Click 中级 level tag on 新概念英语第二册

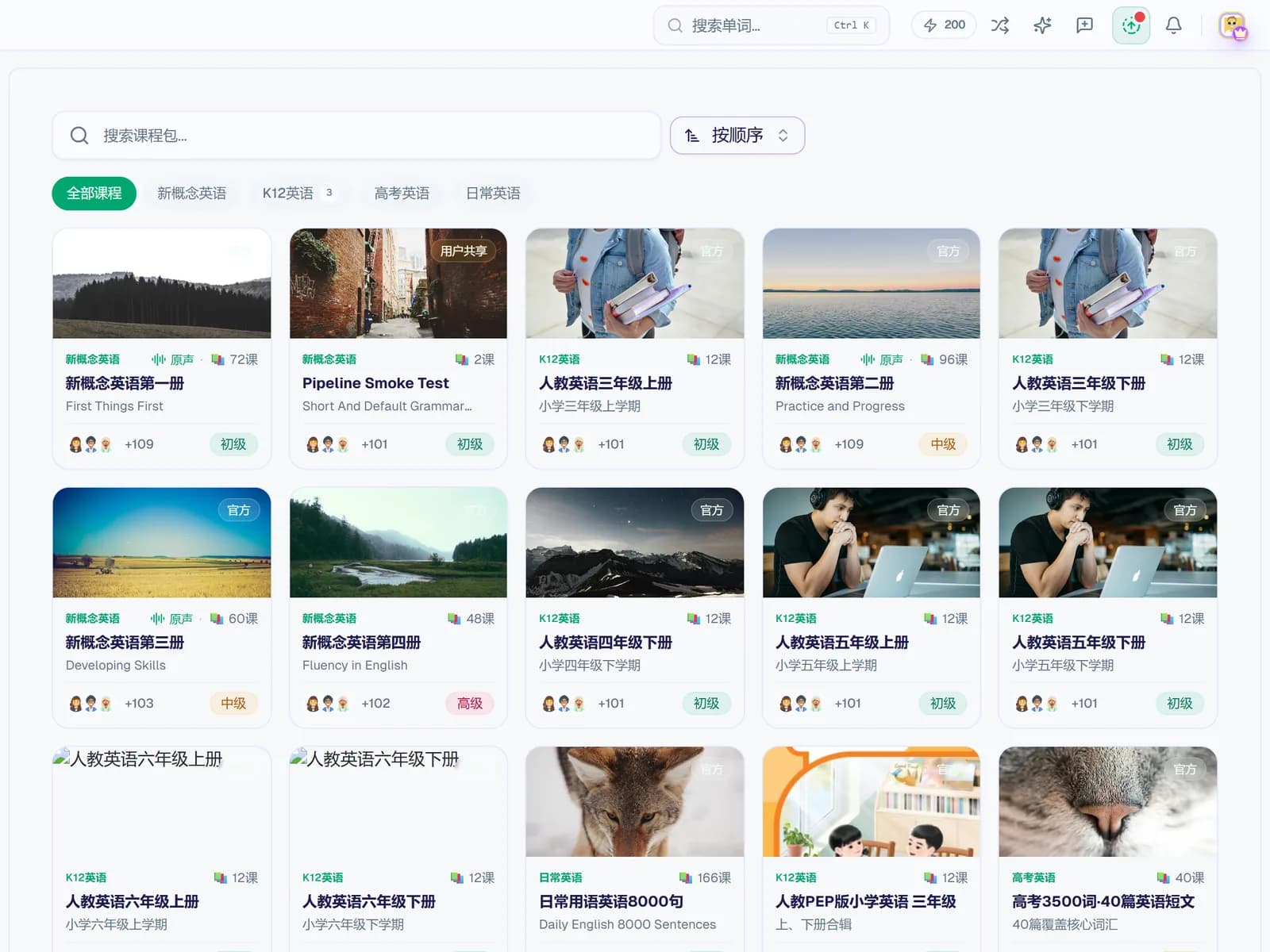coord(943,444)
